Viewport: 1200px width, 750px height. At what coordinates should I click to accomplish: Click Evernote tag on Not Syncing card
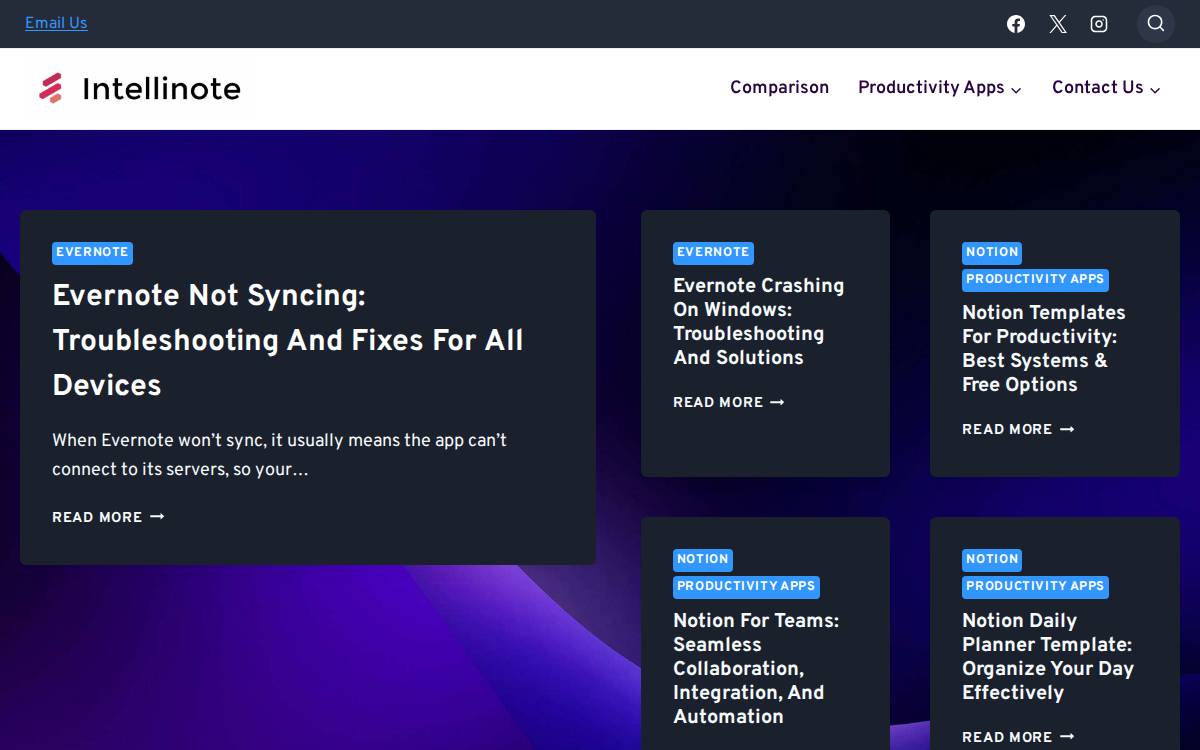tap(92, 253)
